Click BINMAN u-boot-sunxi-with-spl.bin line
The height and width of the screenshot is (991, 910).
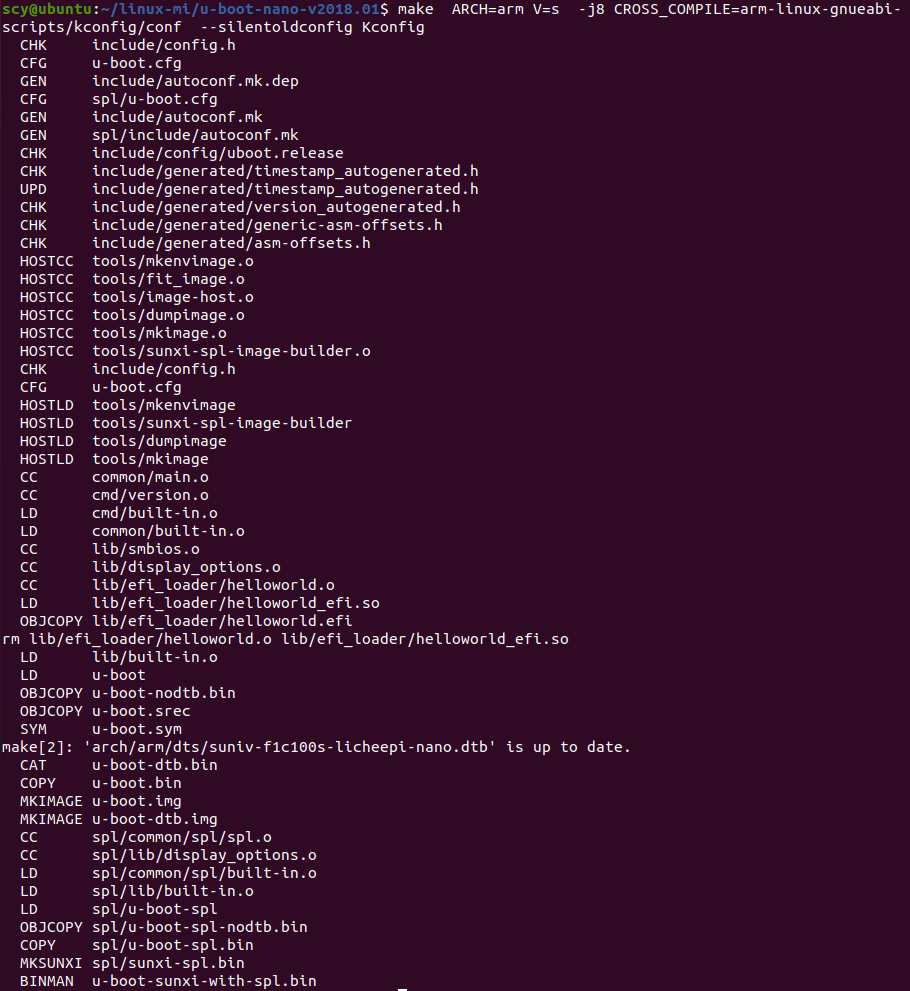168,982
